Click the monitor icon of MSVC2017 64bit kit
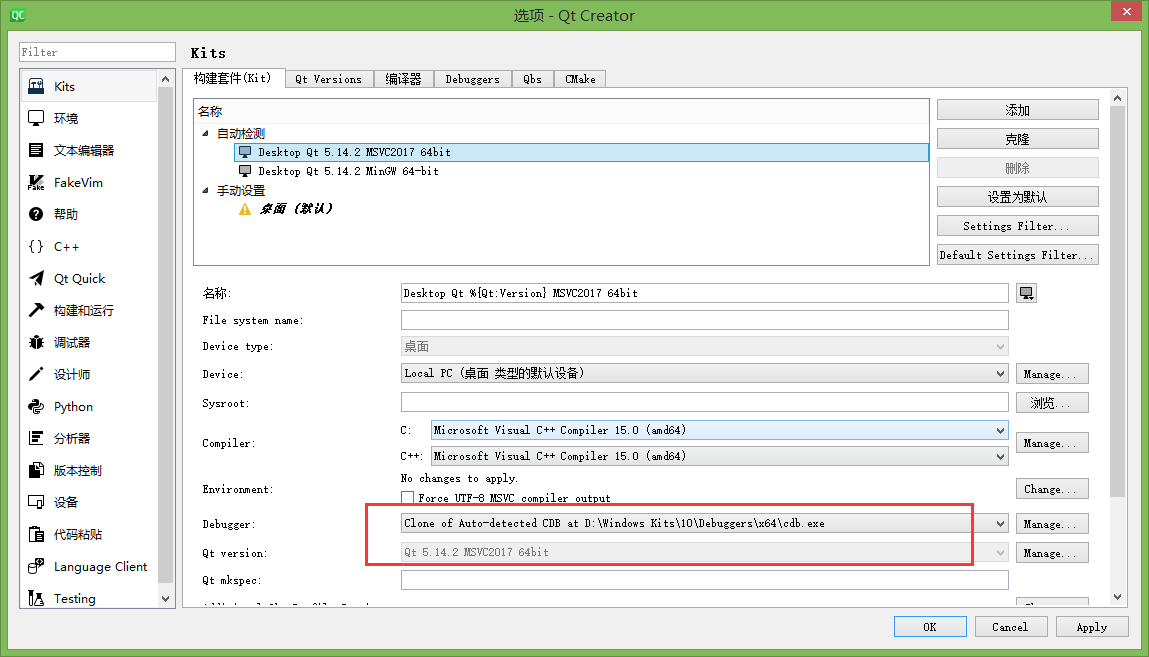Image resolution: width=1149 pixels, height=657 pixels. tap(245, 152)
